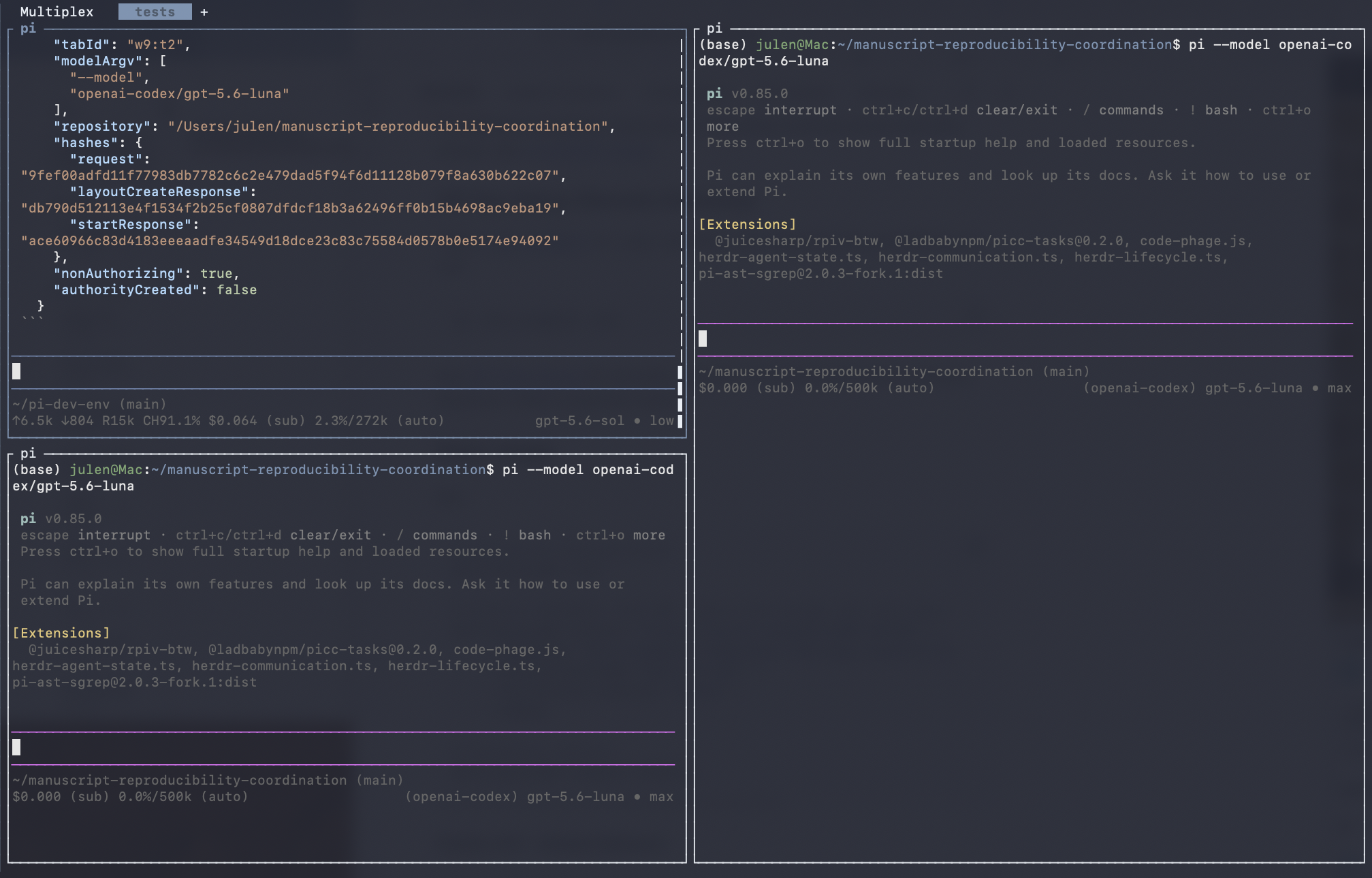This screenshot has height=878, width=1372.
Task: Click the "max" level in the right pane
Action: (x=1339, y=388)
